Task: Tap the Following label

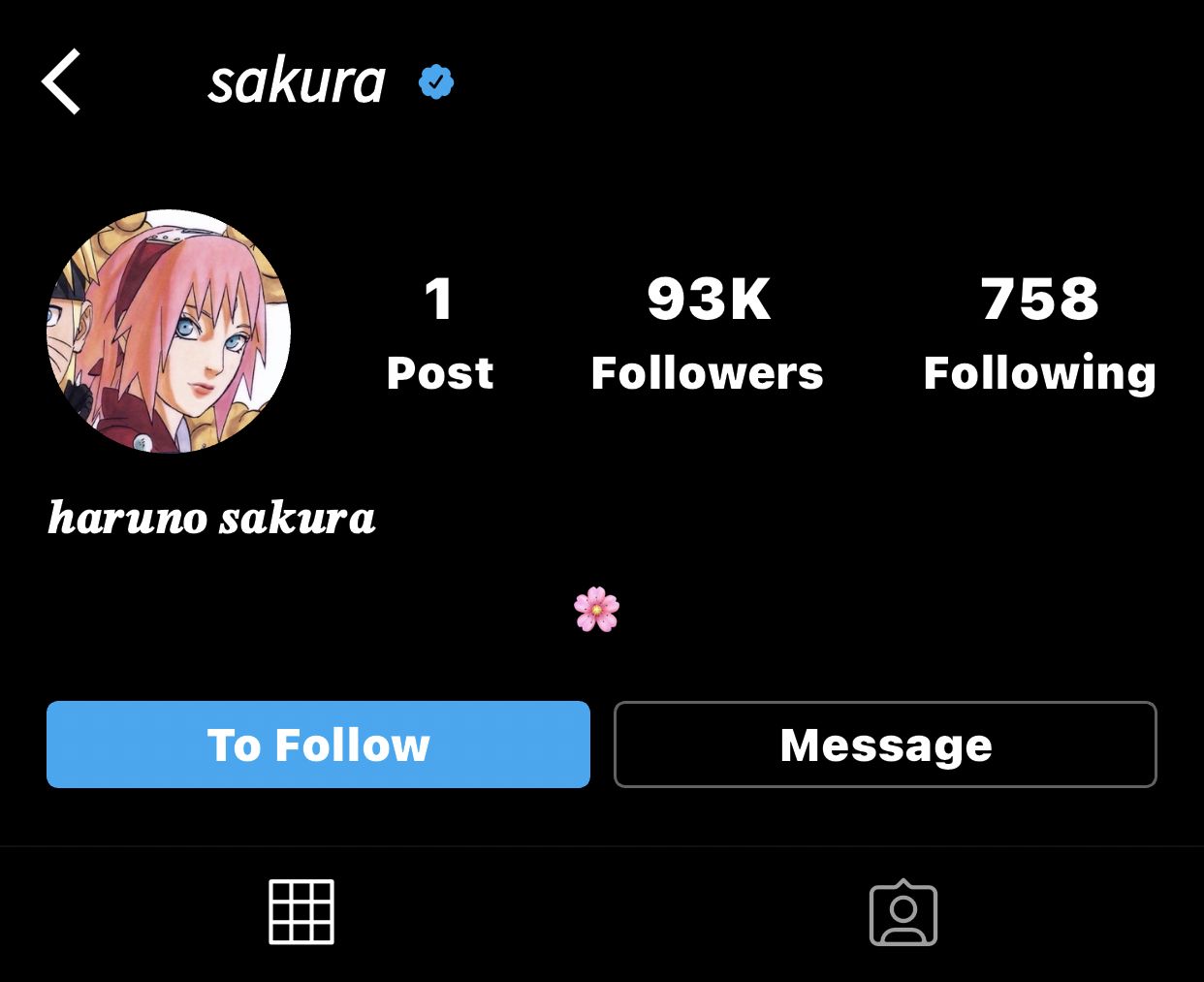Action: point(1040,375)
